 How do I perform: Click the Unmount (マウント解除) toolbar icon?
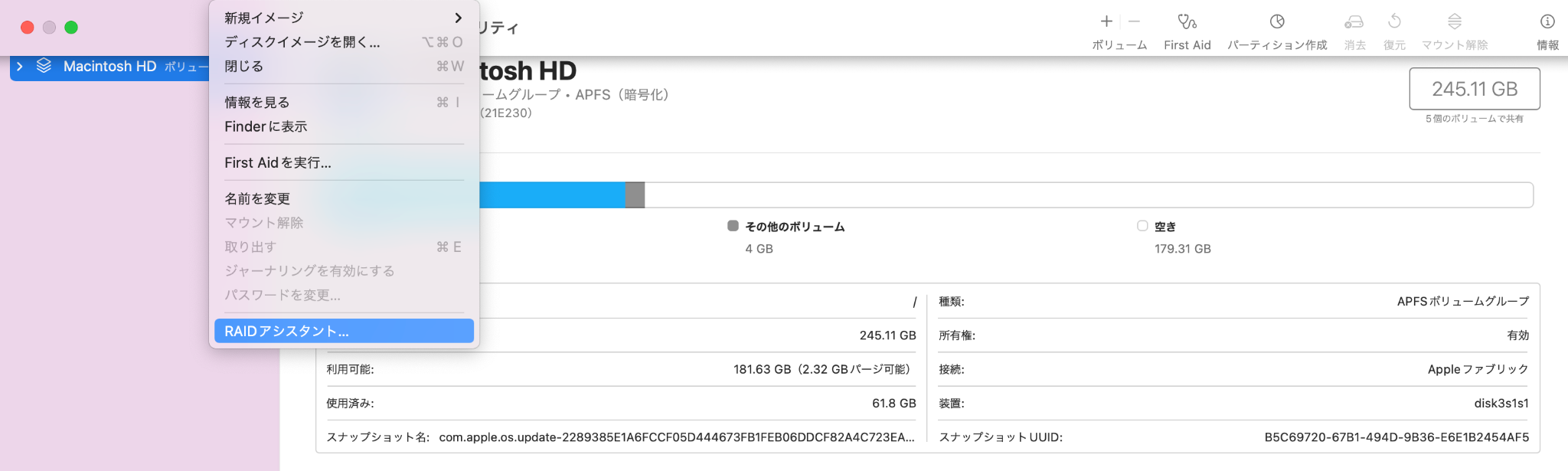coord(1455,21)
